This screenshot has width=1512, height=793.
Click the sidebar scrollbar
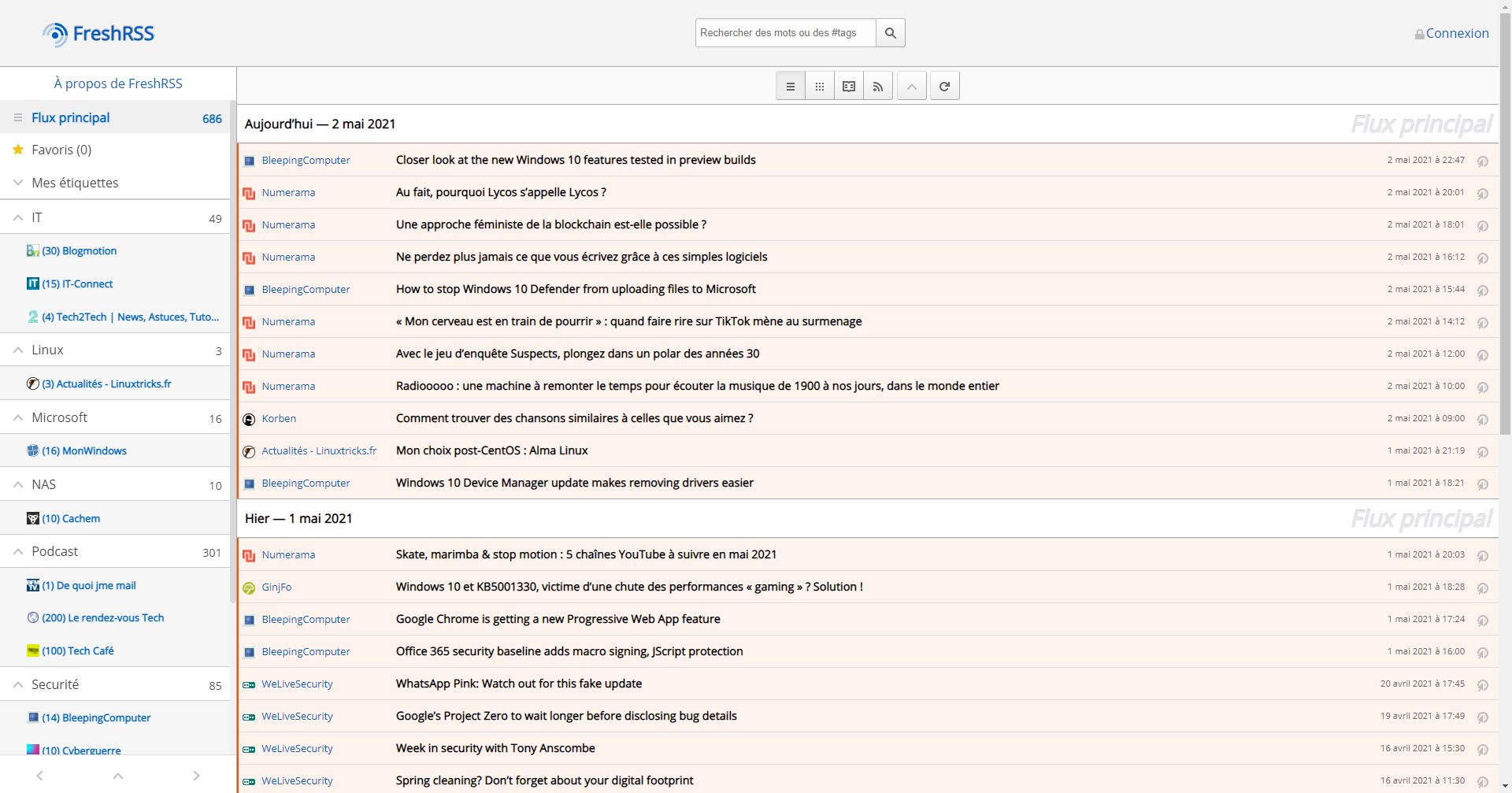click(233, 350)
